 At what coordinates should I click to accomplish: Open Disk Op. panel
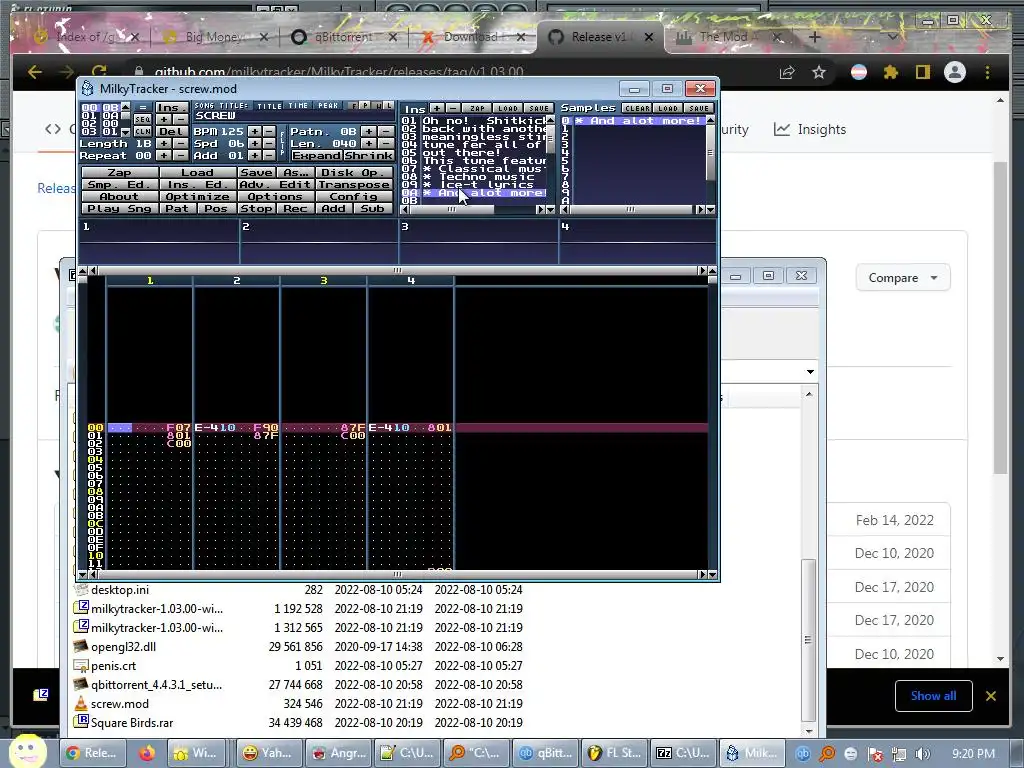(353, 172)
